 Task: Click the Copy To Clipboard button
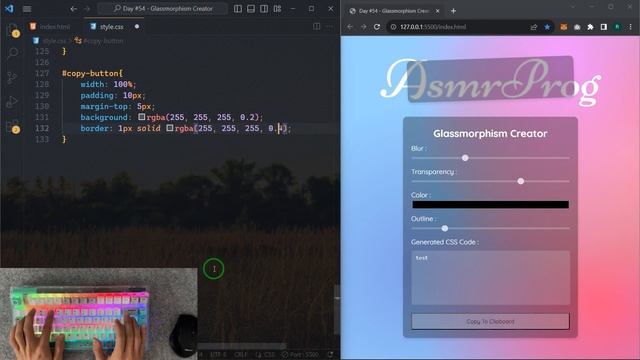pos(490,322)
